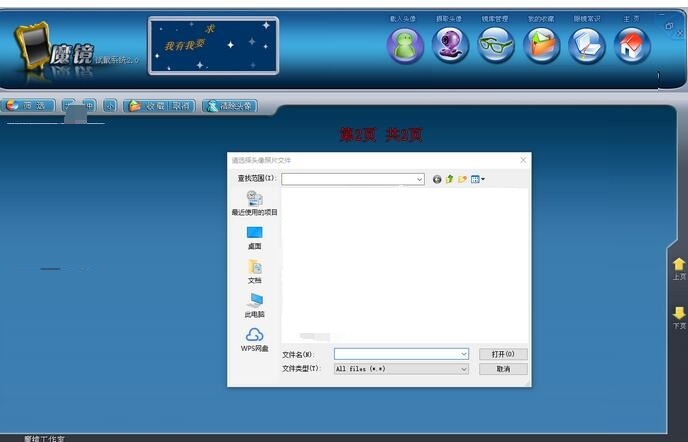The height and width of the screenshot is (442, 688).
Task: Click the starry banner 我有我要求
Action: 214,46
